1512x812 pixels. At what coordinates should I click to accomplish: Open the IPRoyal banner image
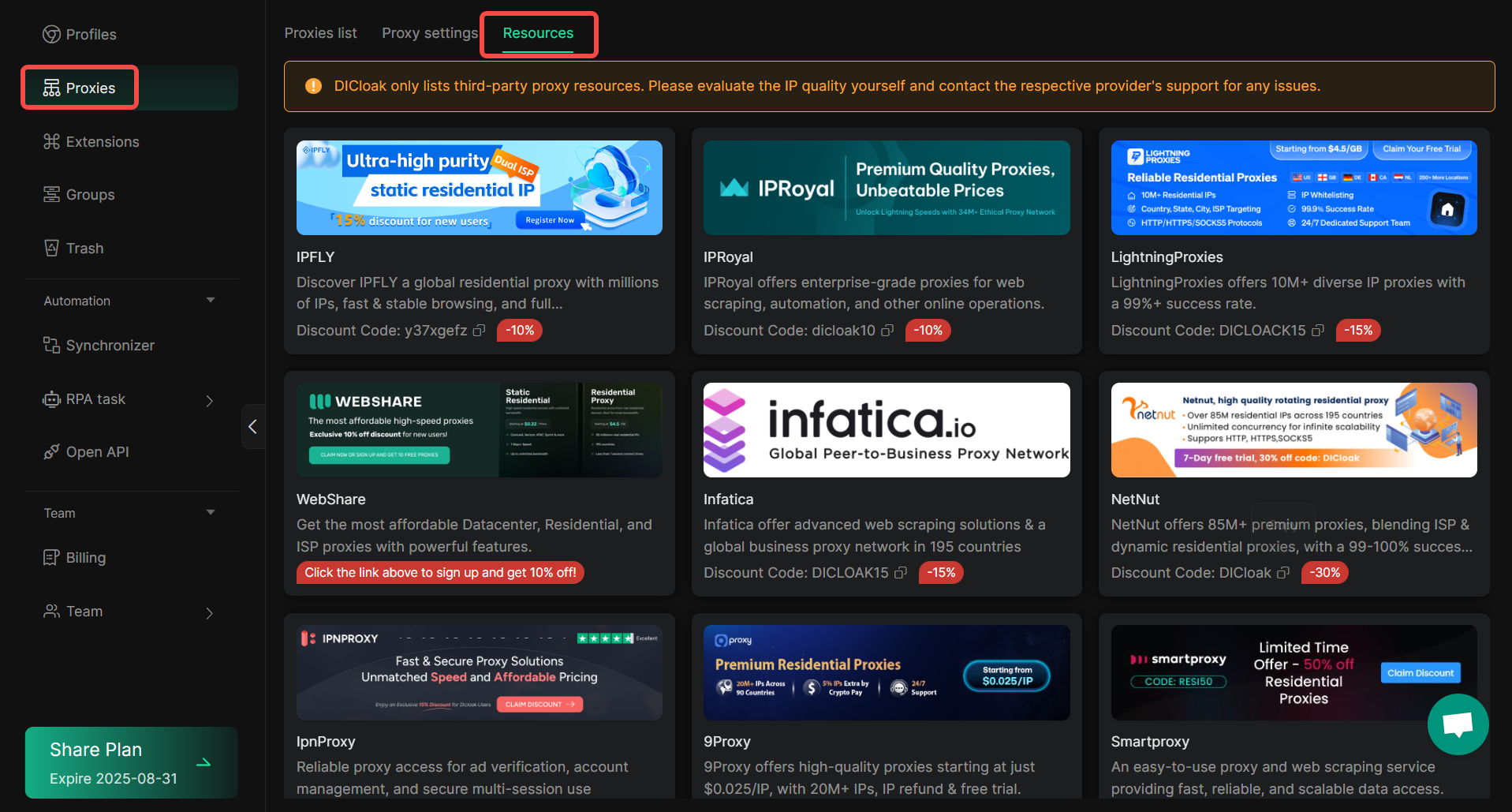click(887, 188)
